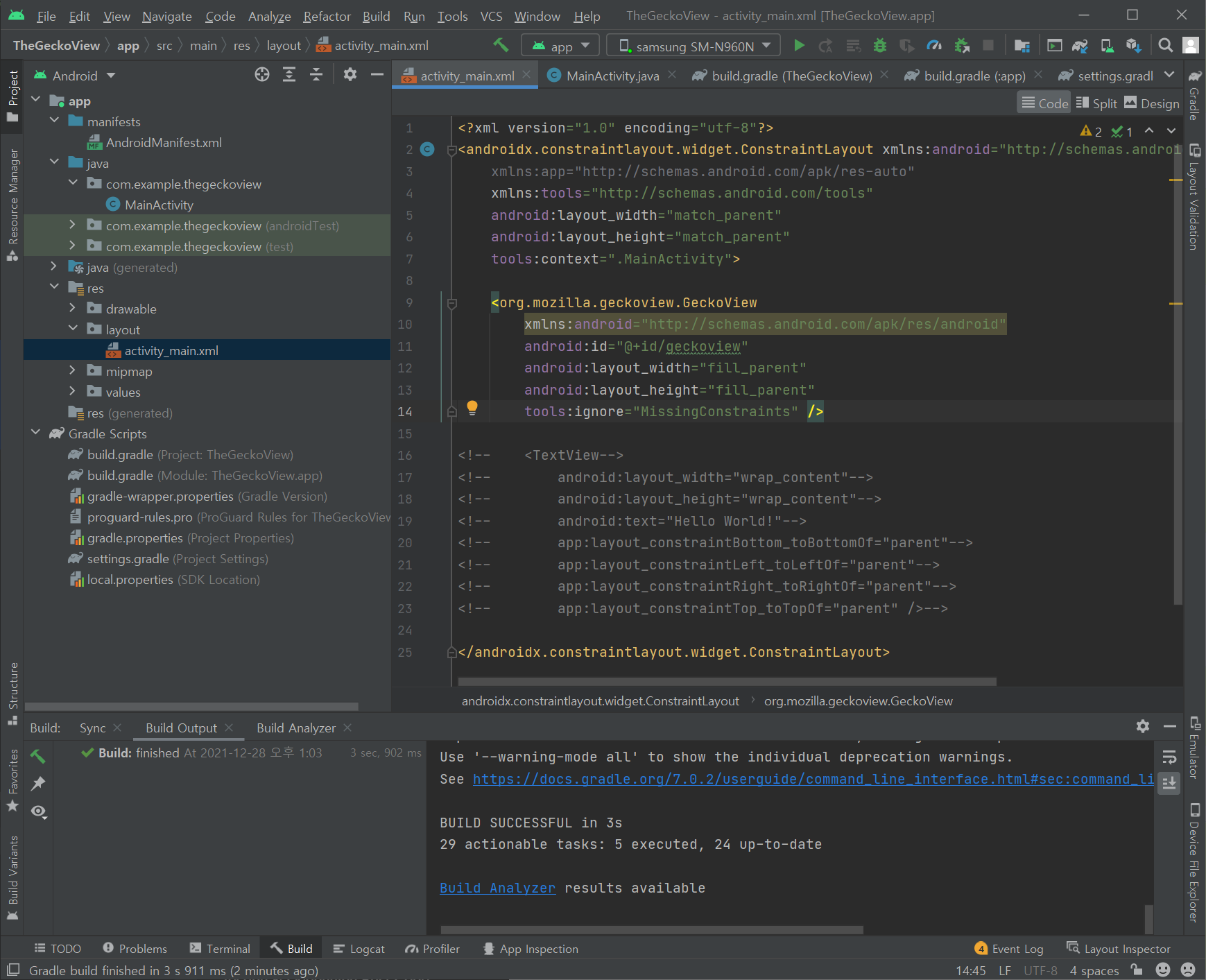This screenshot has width=1206, height=980.
Task: Click the Build Analyzer link in output
Action: (497, 888)
